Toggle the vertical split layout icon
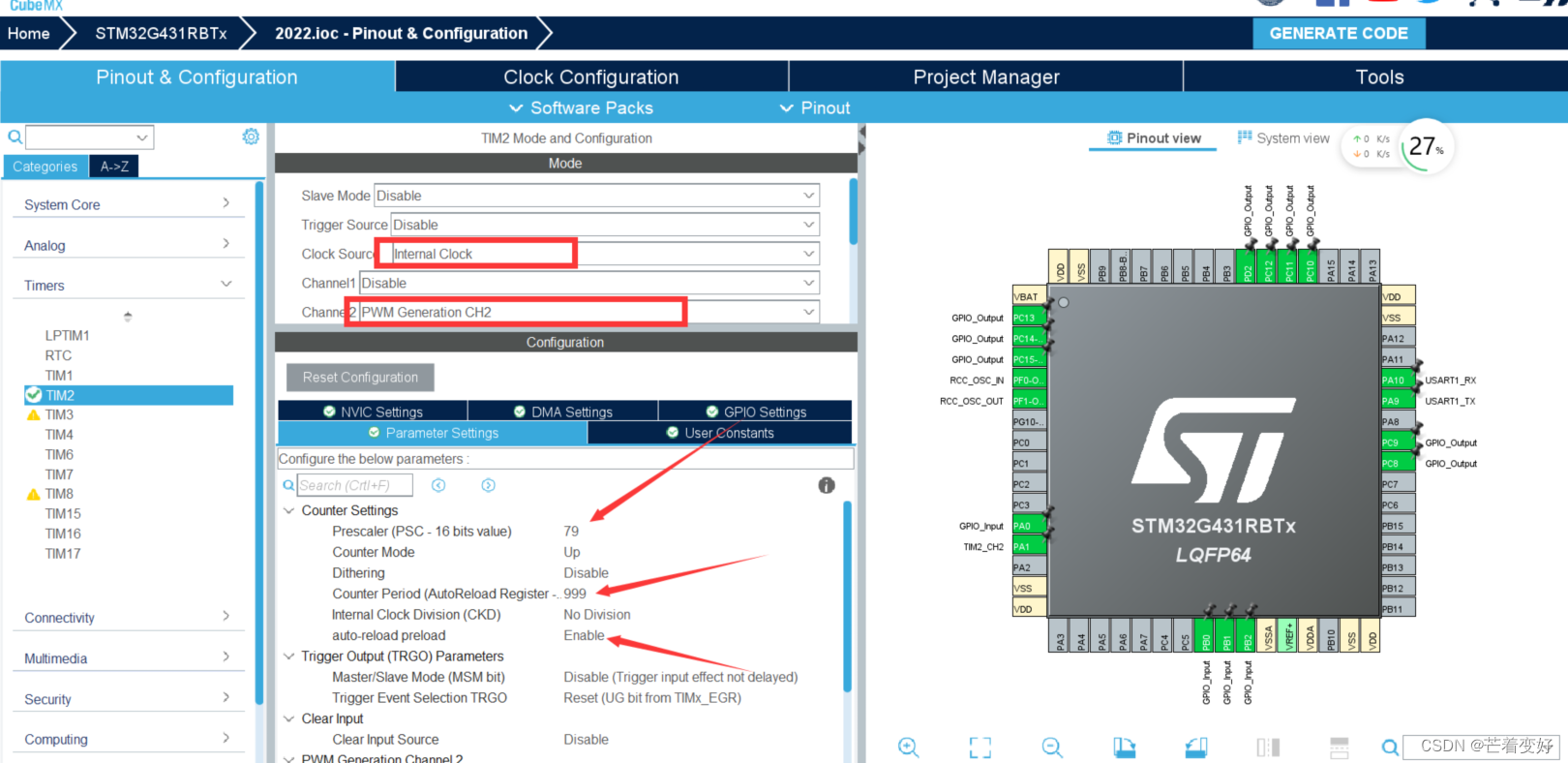This screenshot has height=763, width=1568. tap(1268, 747)
